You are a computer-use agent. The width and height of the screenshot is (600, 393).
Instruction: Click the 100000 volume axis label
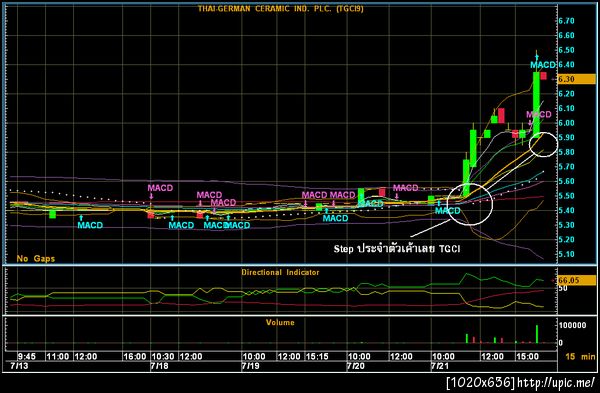tap(572, 325)
